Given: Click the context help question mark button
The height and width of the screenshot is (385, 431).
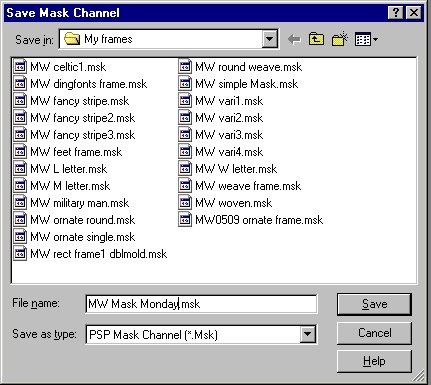Looking at the screenshot, I should click(x=395, y=13).
